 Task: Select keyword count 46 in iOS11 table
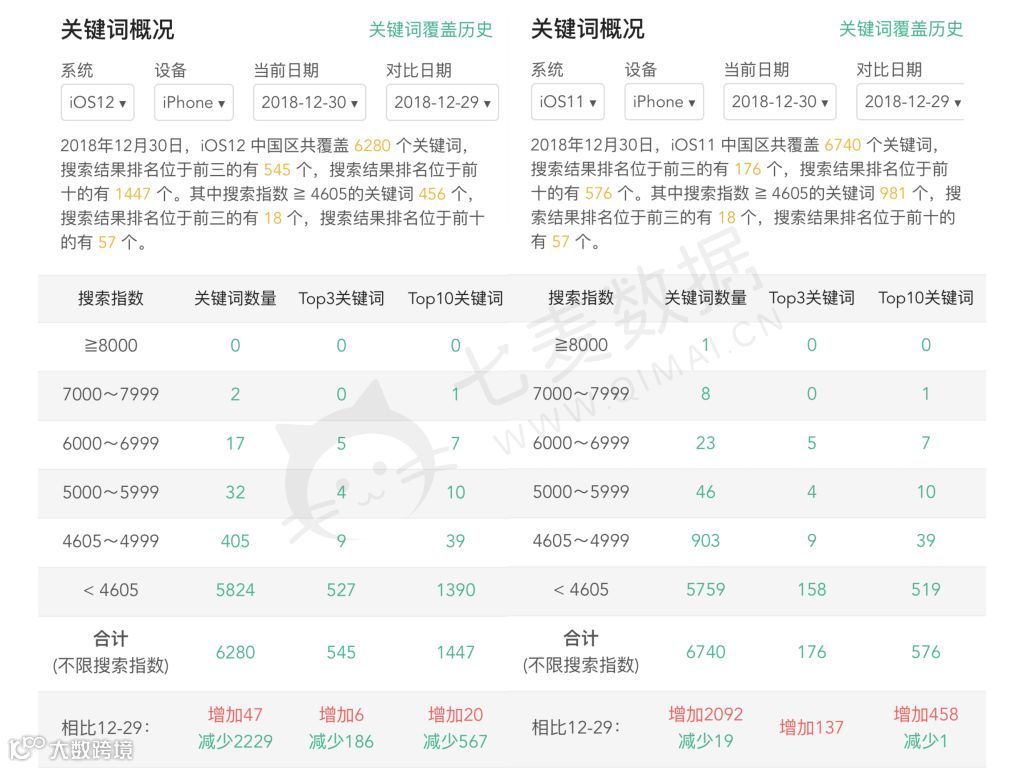pyautogui.click(x=705, y=492)
